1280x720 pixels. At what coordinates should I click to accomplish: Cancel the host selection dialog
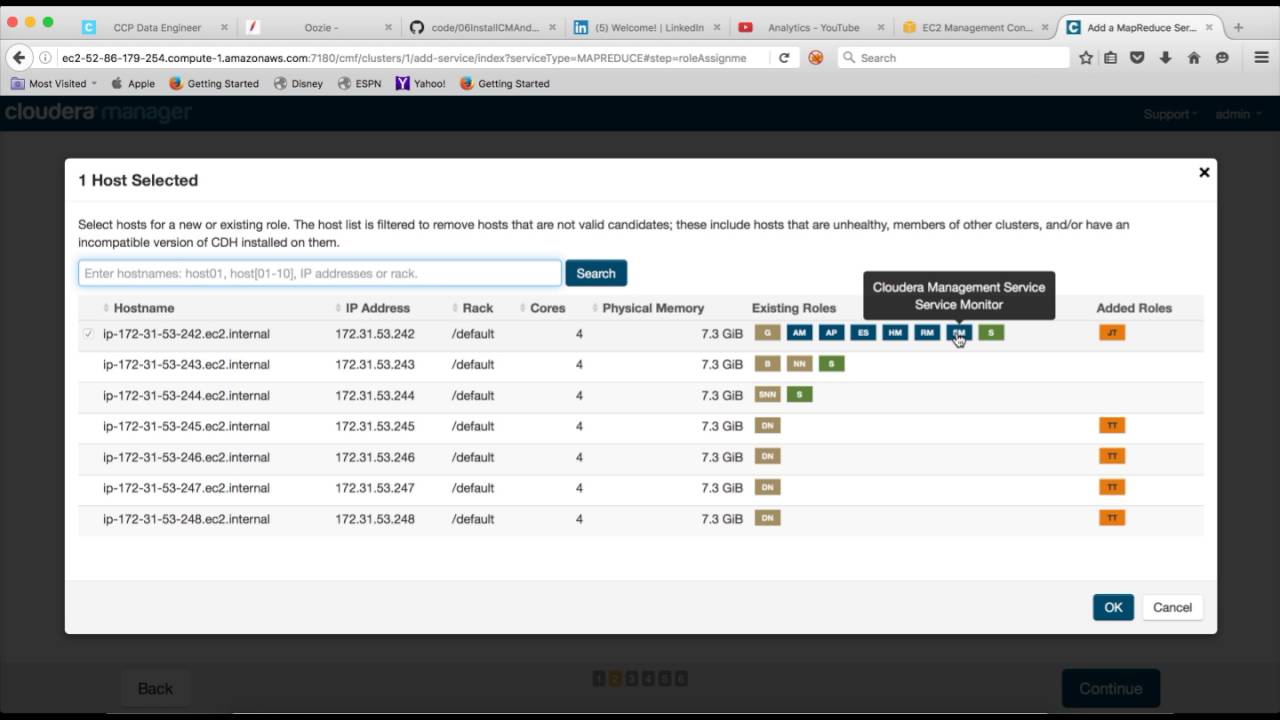click(x=1172, y=607)
